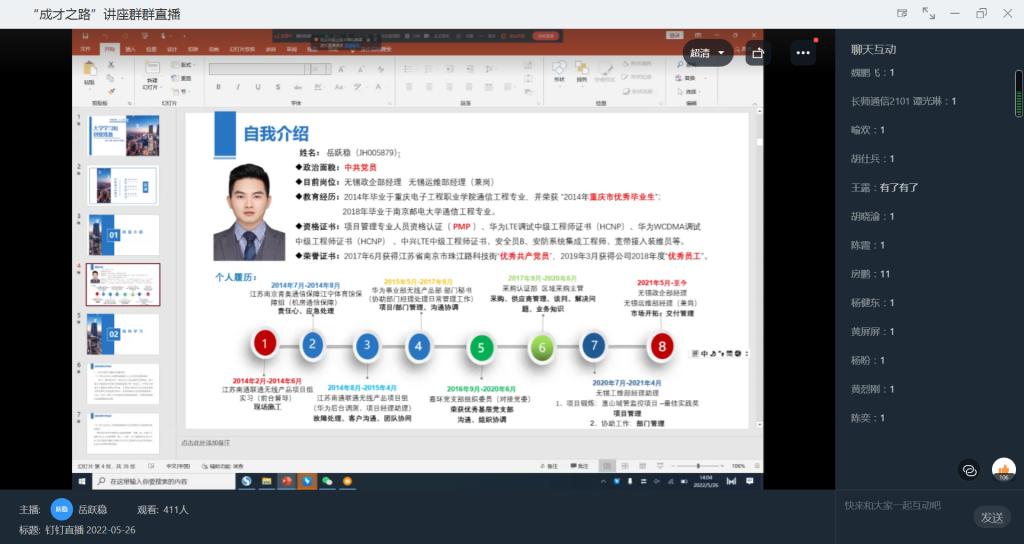Click the thumbs-up like icon
Viewport: 1024px width, 544px height.
(1003, 469)
